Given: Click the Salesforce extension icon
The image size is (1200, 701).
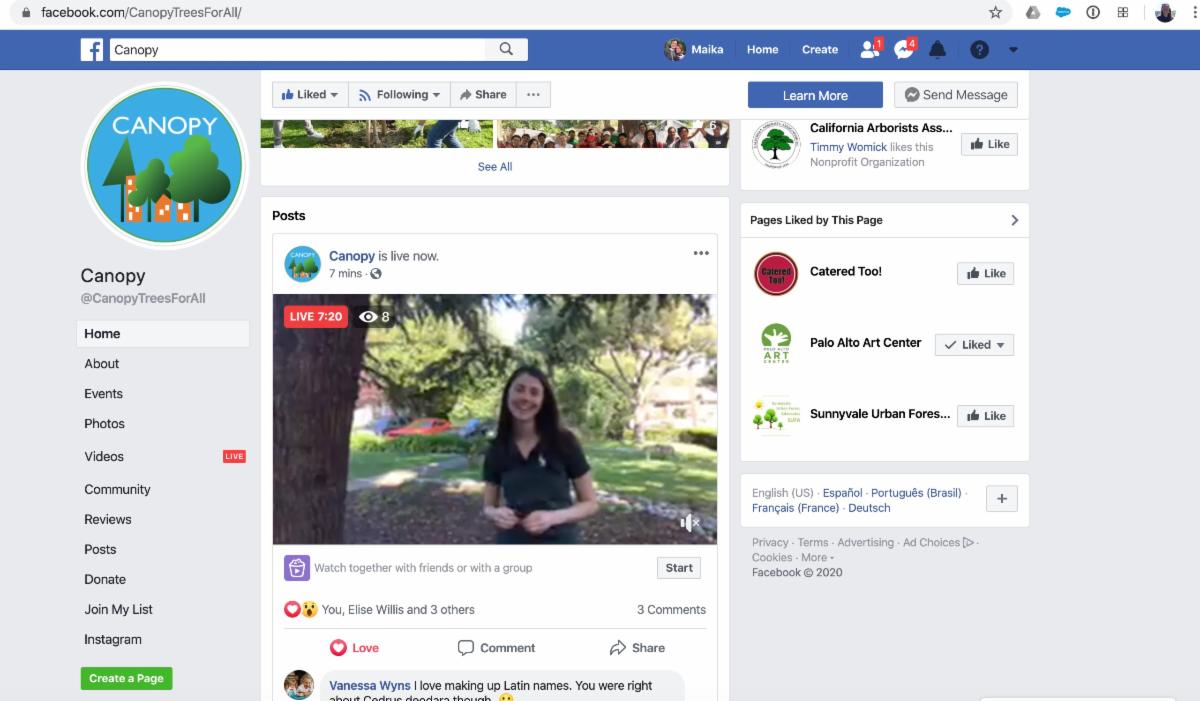Looking at the screenshot, I should (x=1063, y=13).
